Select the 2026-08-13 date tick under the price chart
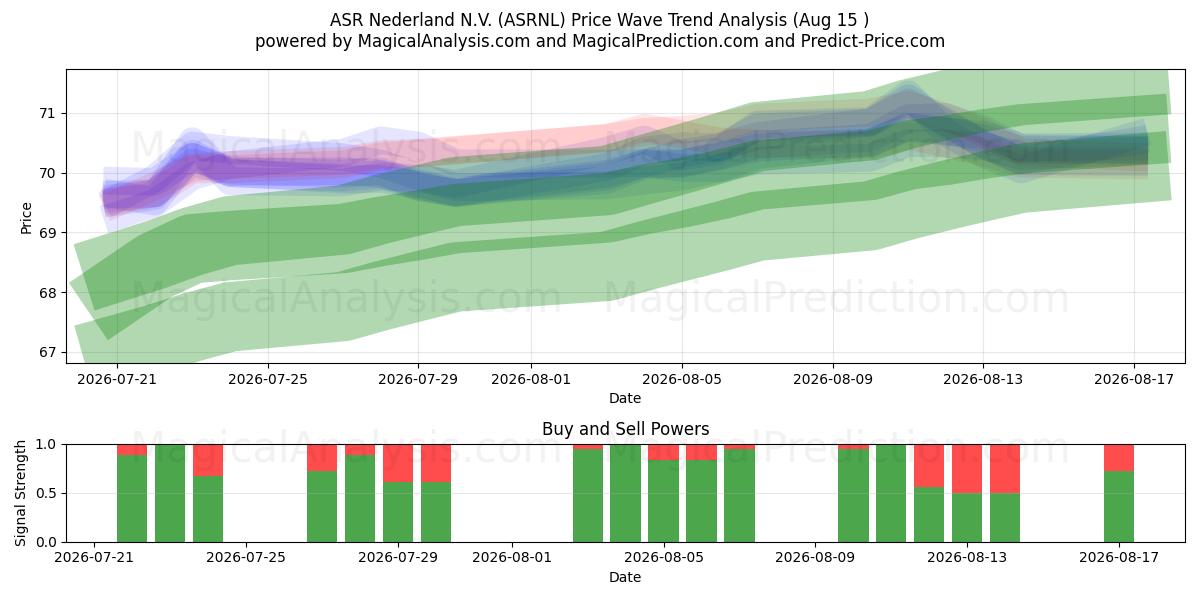Image resolution: width=1200 pixels, height=600 pixels. tap(983, 379)
